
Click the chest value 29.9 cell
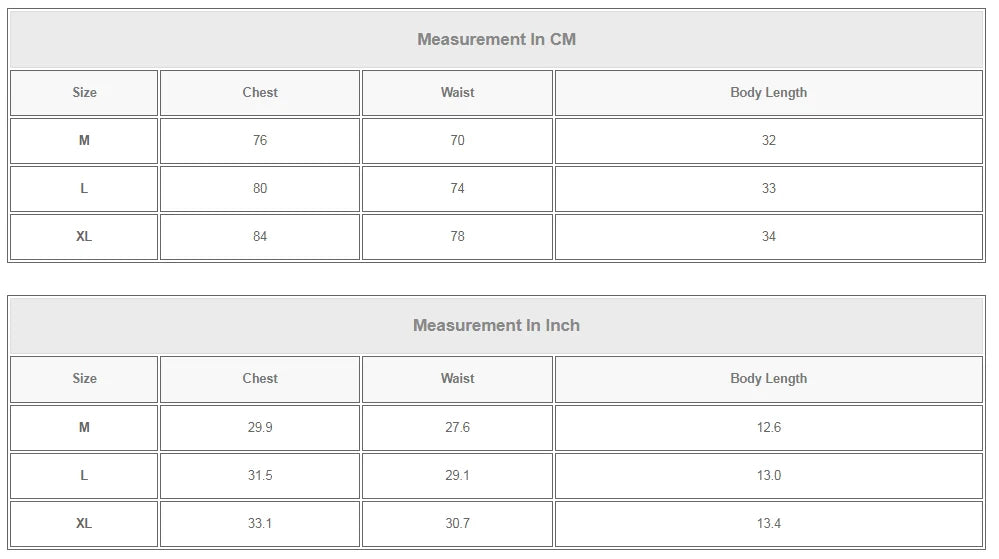tap(260, 428)
